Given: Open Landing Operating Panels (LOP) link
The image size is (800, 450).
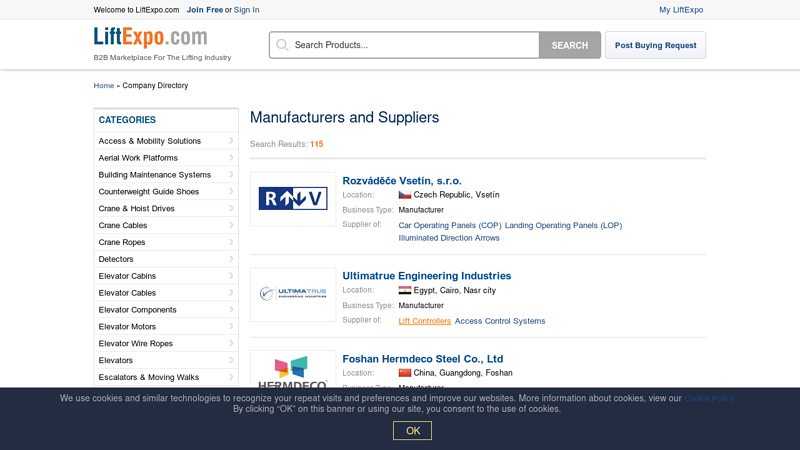Looking at the screenshot, I should point(563,226).
